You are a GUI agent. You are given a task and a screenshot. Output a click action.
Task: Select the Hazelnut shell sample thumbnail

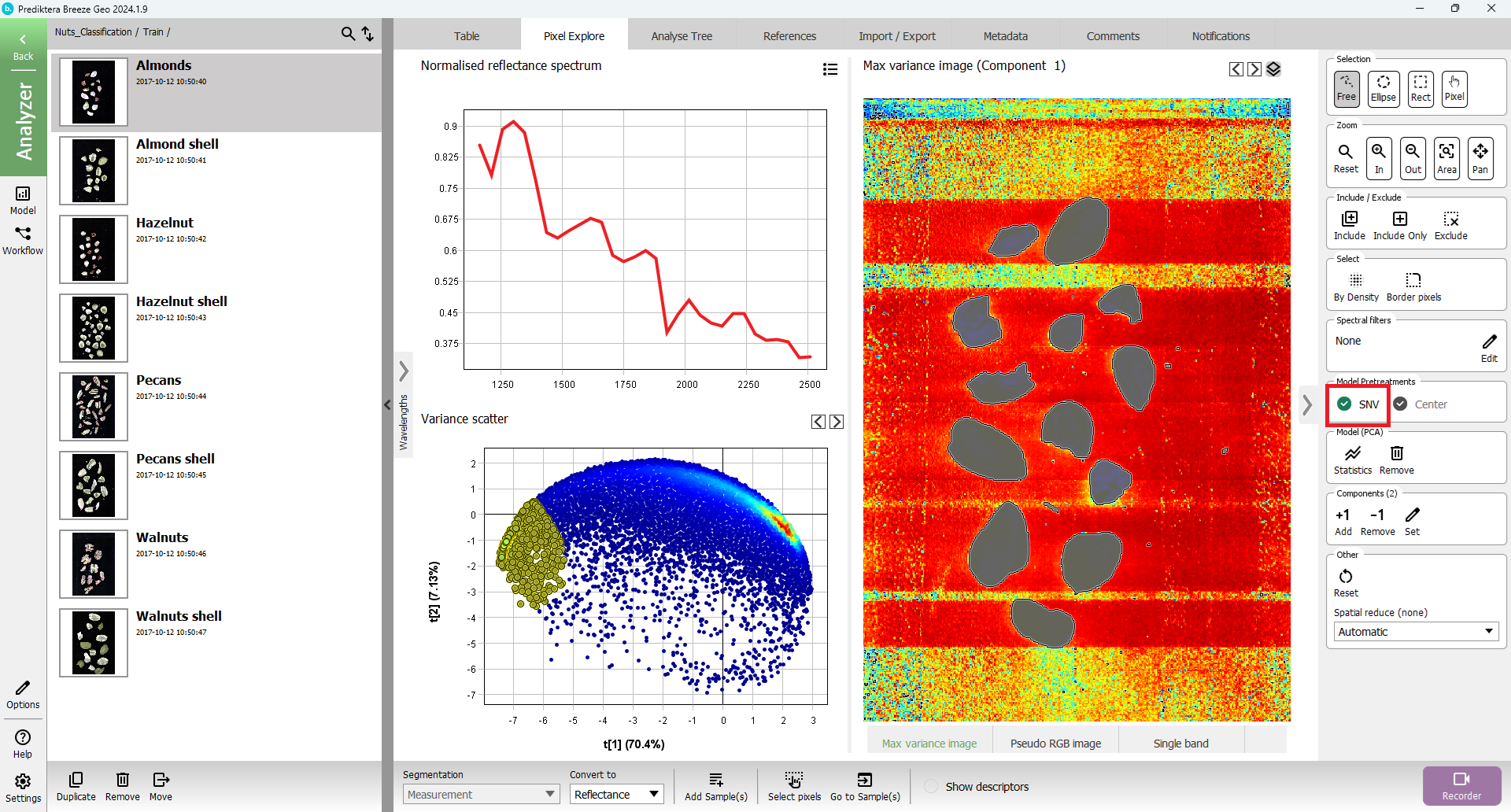94,328
